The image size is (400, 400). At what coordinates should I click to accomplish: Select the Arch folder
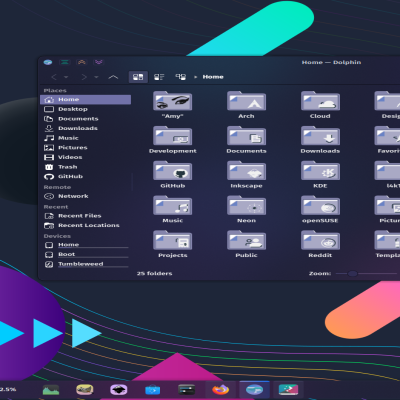tap(246, 105)
